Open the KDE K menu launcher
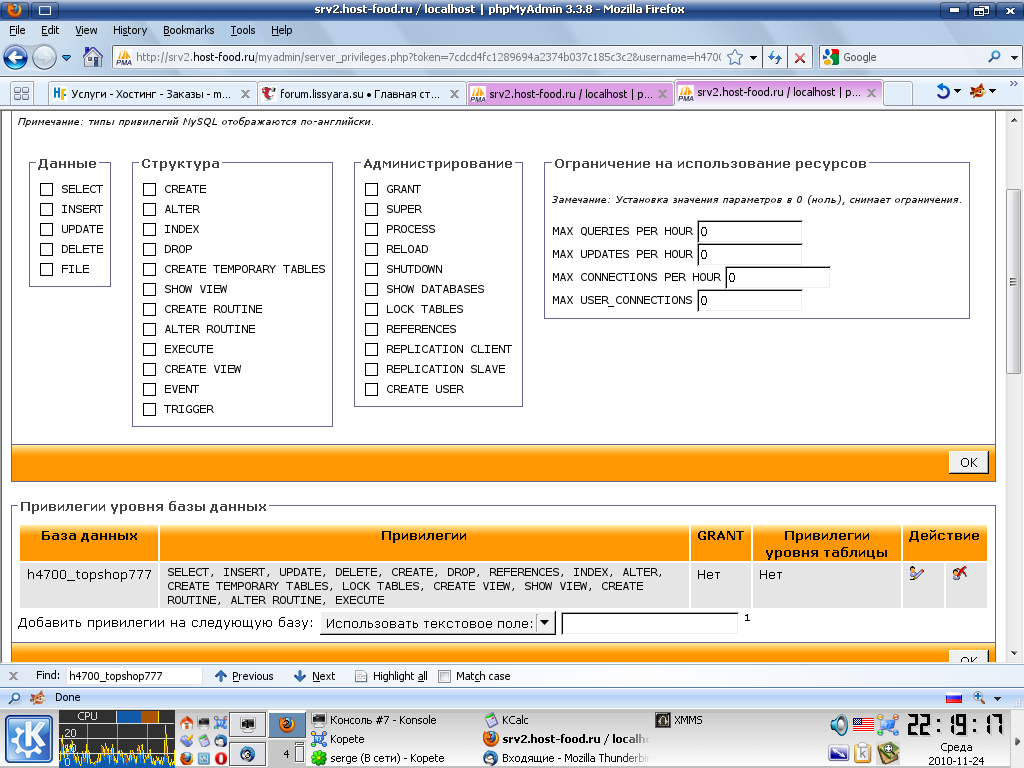This screenshot has width=1024, height=768. (29, 739)
